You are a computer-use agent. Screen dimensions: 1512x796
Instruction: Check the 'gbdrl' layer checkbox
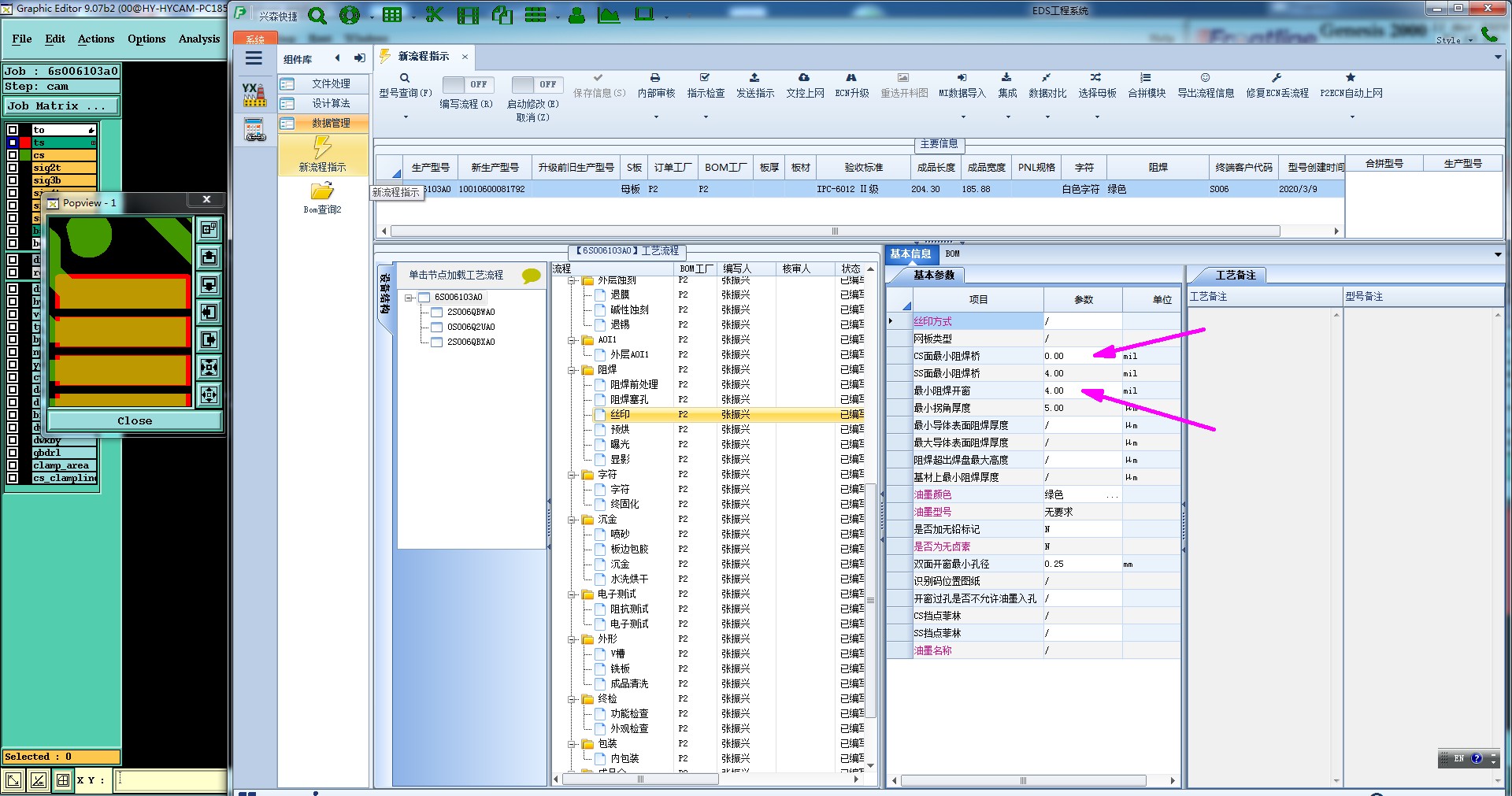point(13,453)
